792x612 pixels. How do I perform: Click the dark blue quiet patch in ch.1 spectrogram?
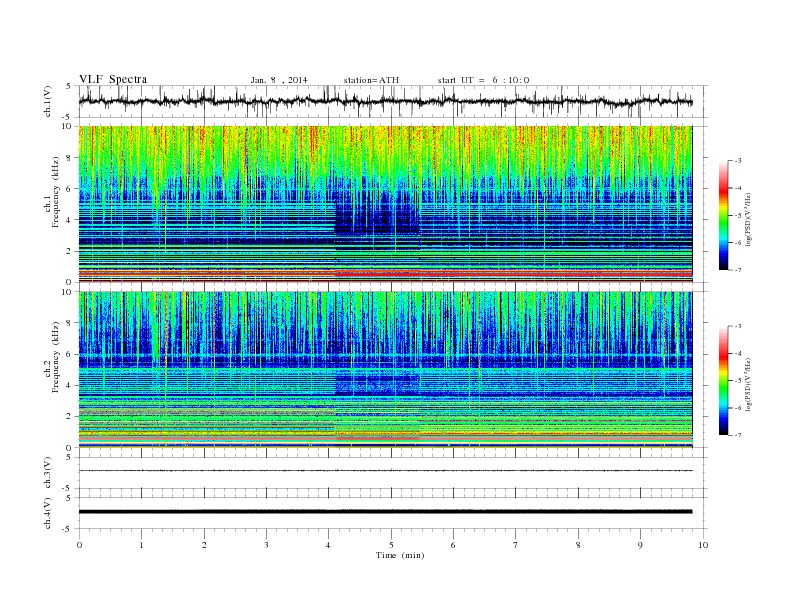click(x=376, y=217)
